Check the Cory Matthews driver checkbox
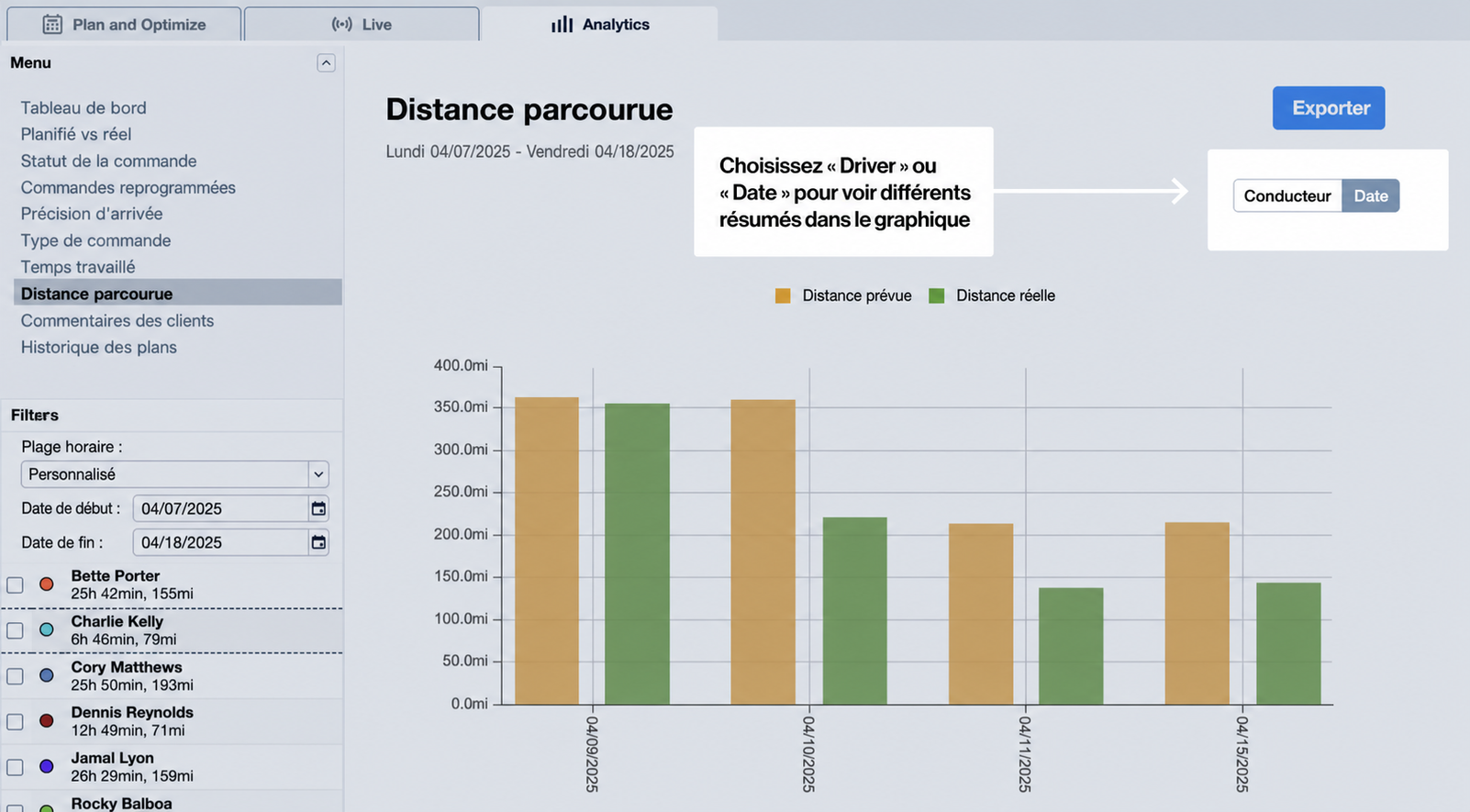This screenshot has width=1470, height=812. coord(15,676)
